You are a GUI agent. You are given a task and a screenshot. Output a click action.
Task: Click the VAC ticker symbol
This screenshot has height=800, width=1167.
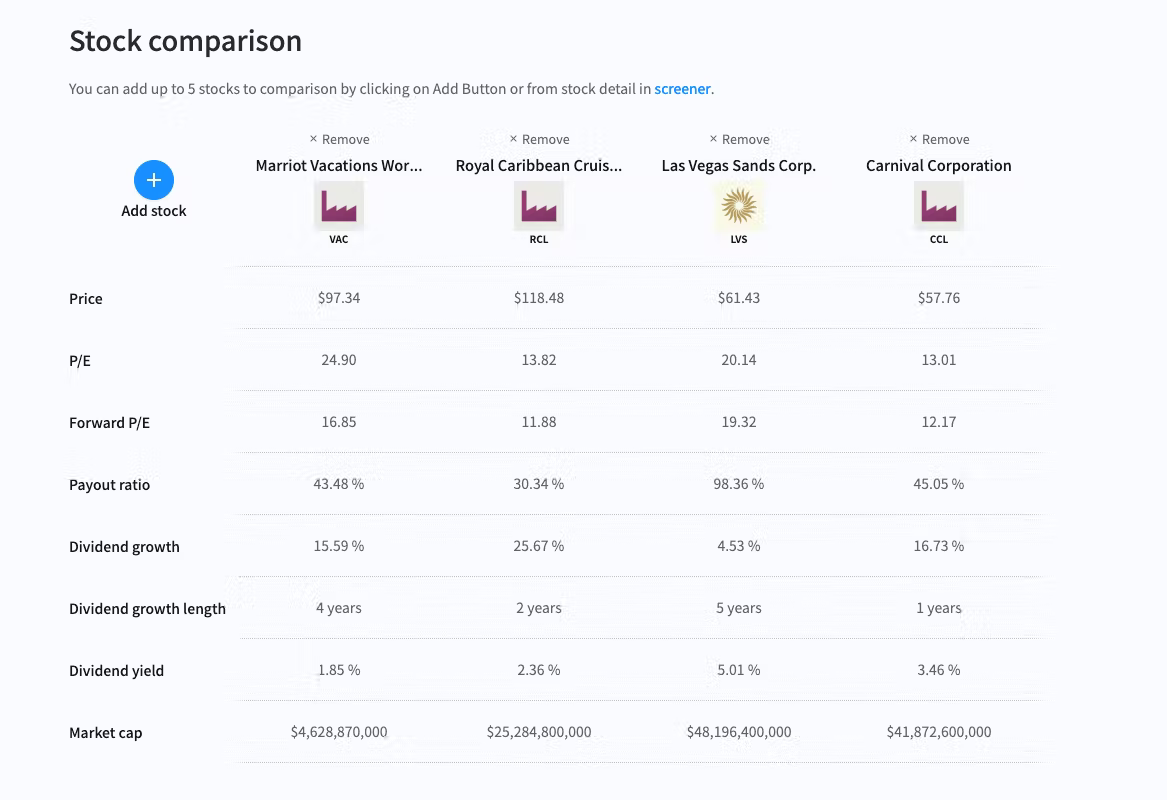339,240
